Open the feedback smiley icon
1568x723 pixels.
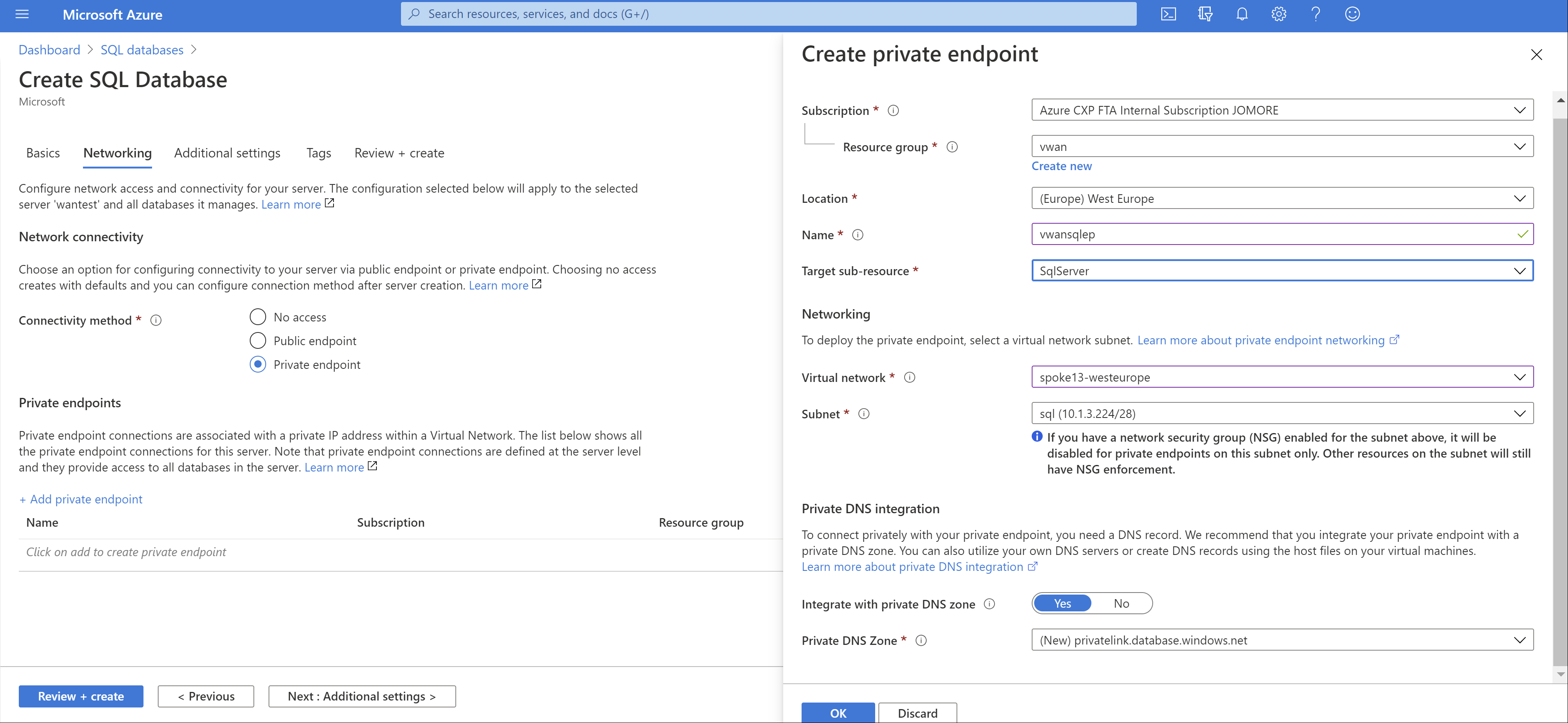click(x=1352, y=14)
